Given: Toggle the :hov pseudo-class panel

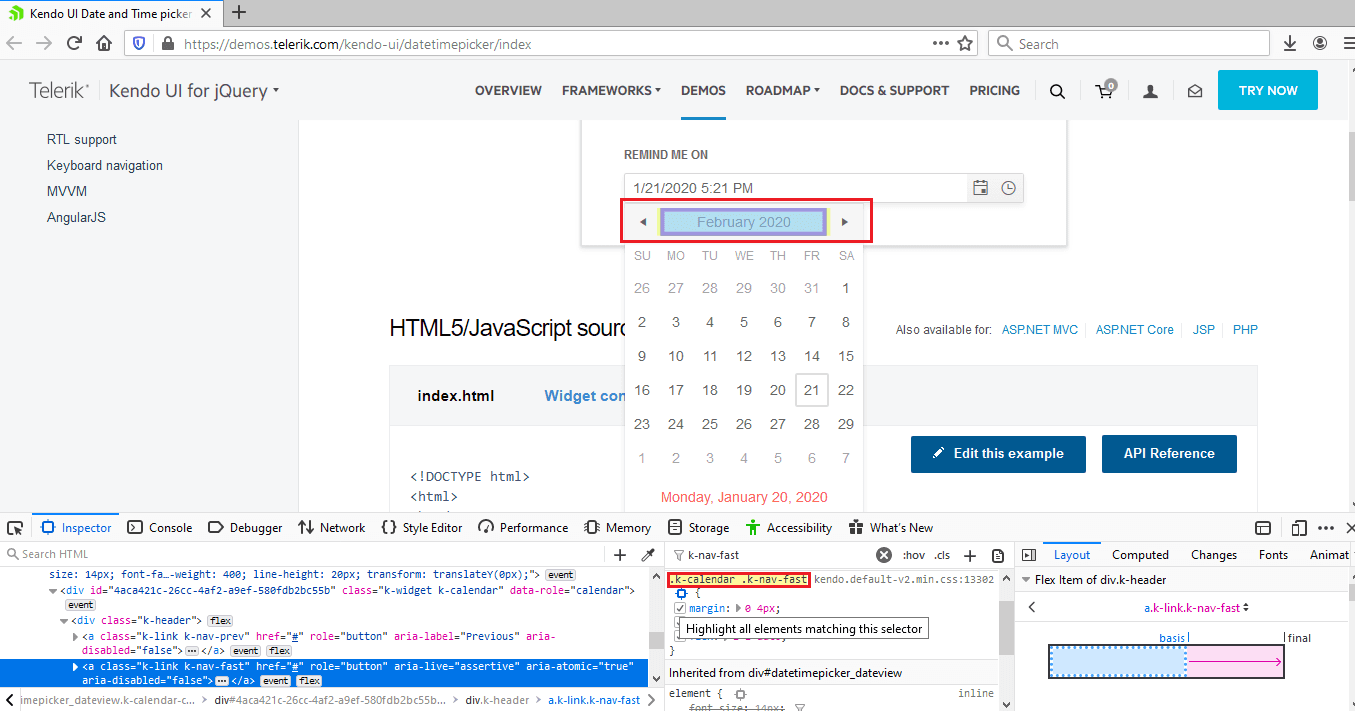Looking at the screenshot, I should click(914, 554).
